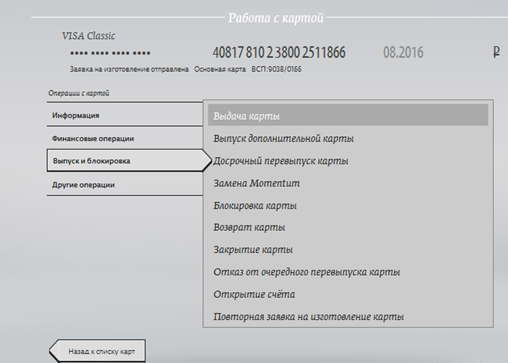508x363 pixels.
Task: Click the VISA Classic card name
Action: coord(89,36)
